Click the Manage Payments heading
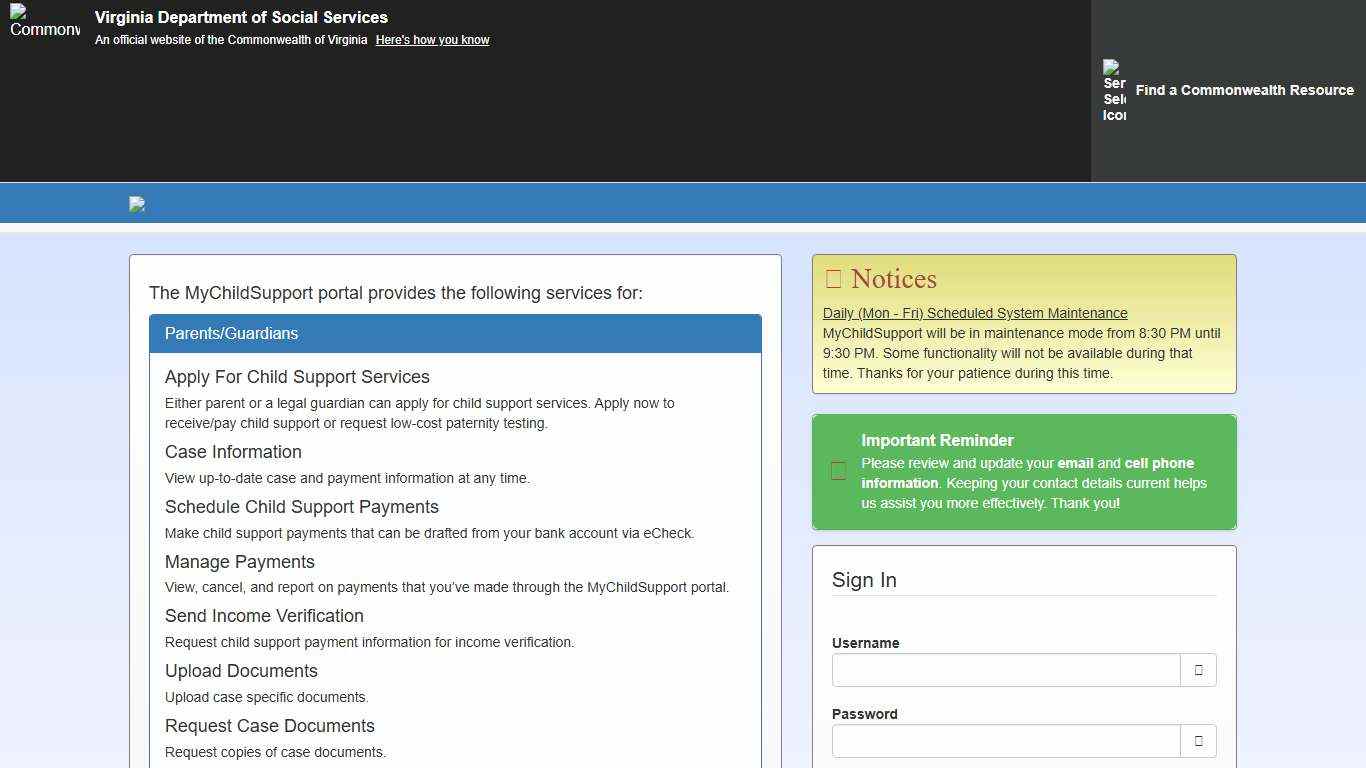The image size is (1366, 768). tap(240, 562)
